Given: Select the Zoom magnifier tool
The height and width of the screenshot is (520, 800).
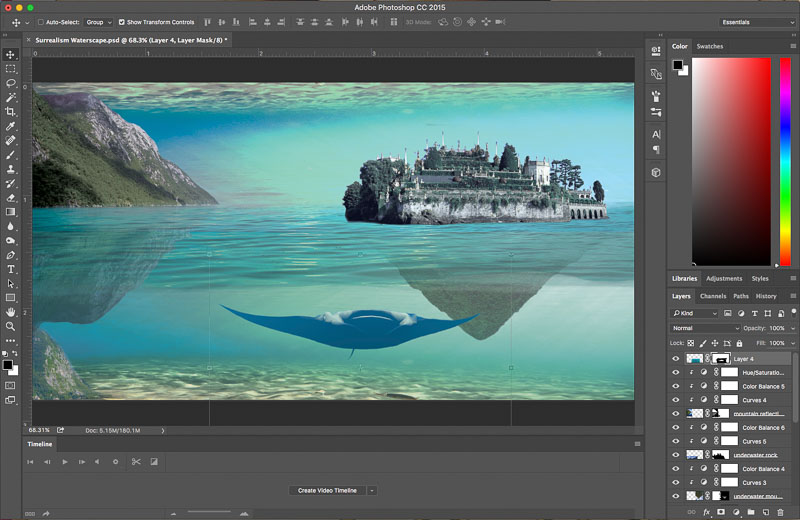Looking at the screenshot, I should coord(10,326).
